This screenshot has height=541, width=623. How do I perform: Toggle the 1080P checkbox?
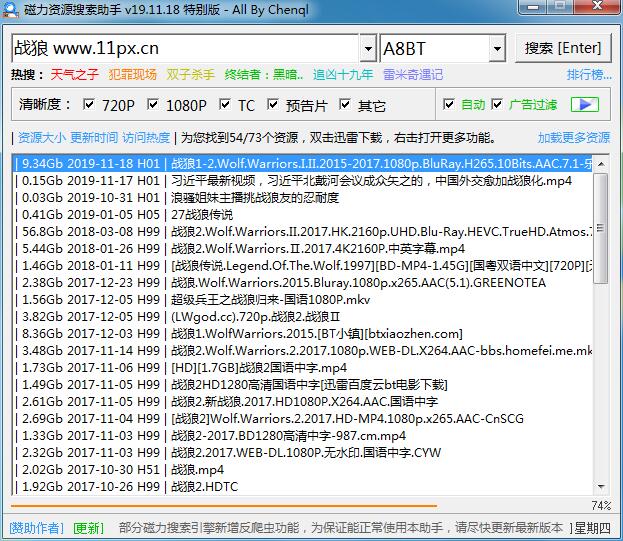[x=153, y=104]
